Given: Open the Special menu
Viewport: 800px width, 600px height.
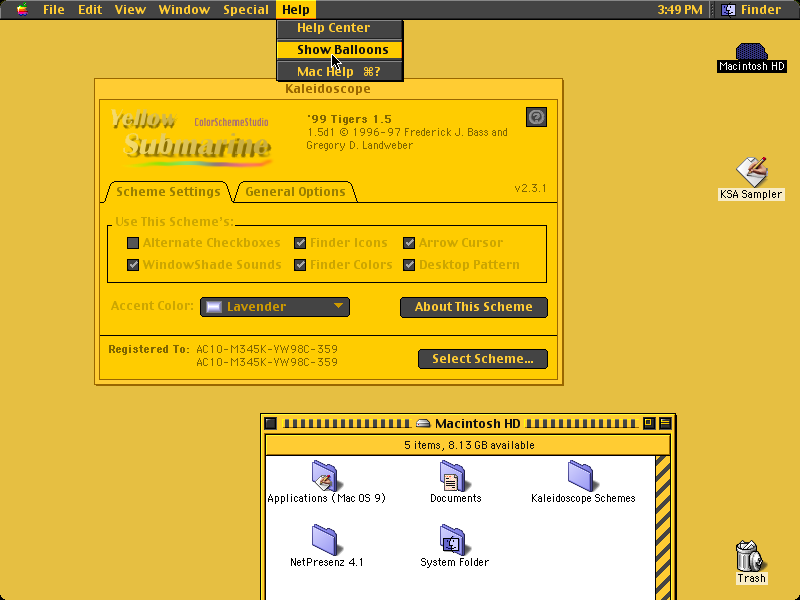Looking at the screenshot, I should [x=245, y=10].
